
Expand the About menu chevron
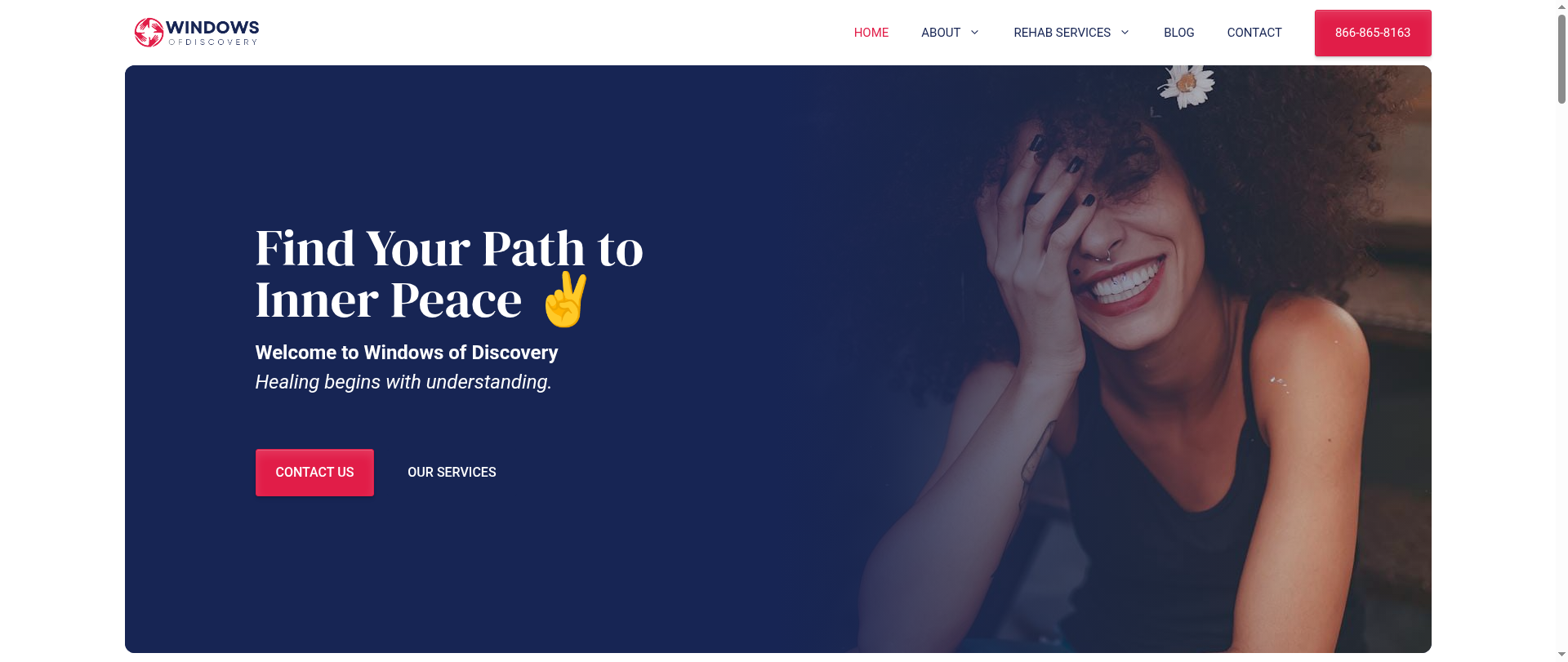(x=974, y=33)
